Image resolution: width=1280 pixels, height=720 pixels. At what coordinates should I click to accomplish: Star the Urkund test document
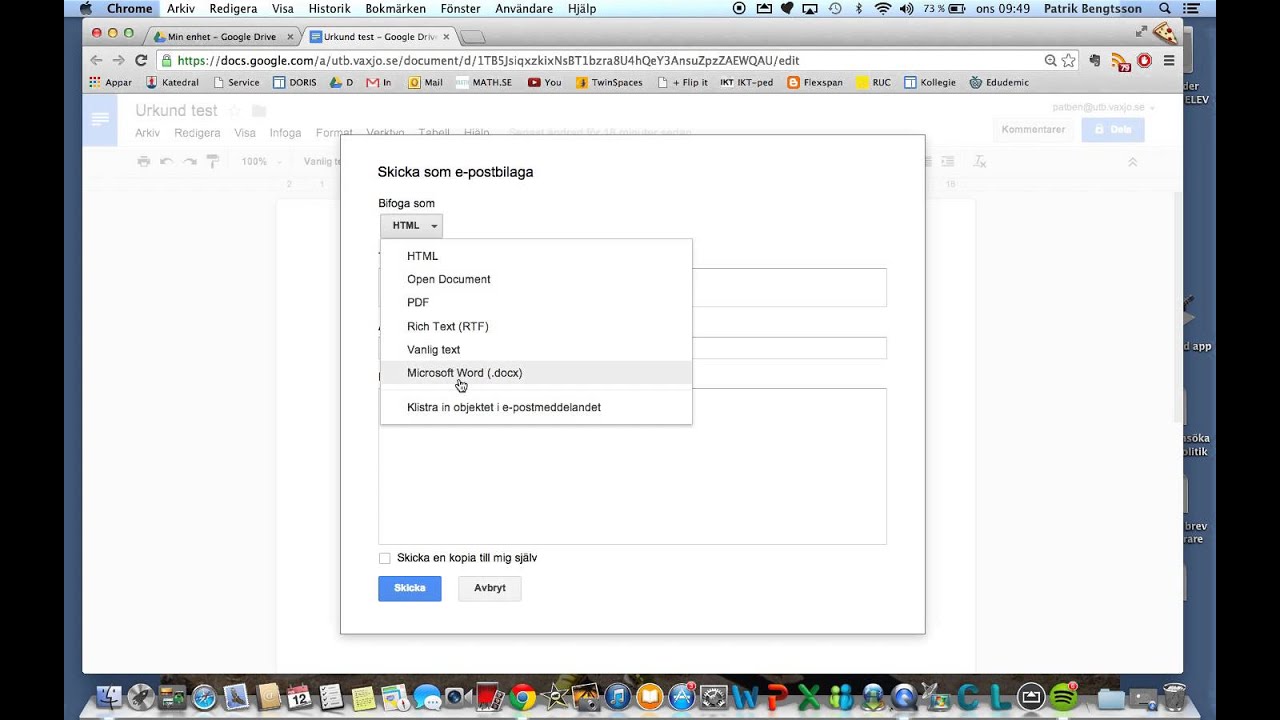235,111
